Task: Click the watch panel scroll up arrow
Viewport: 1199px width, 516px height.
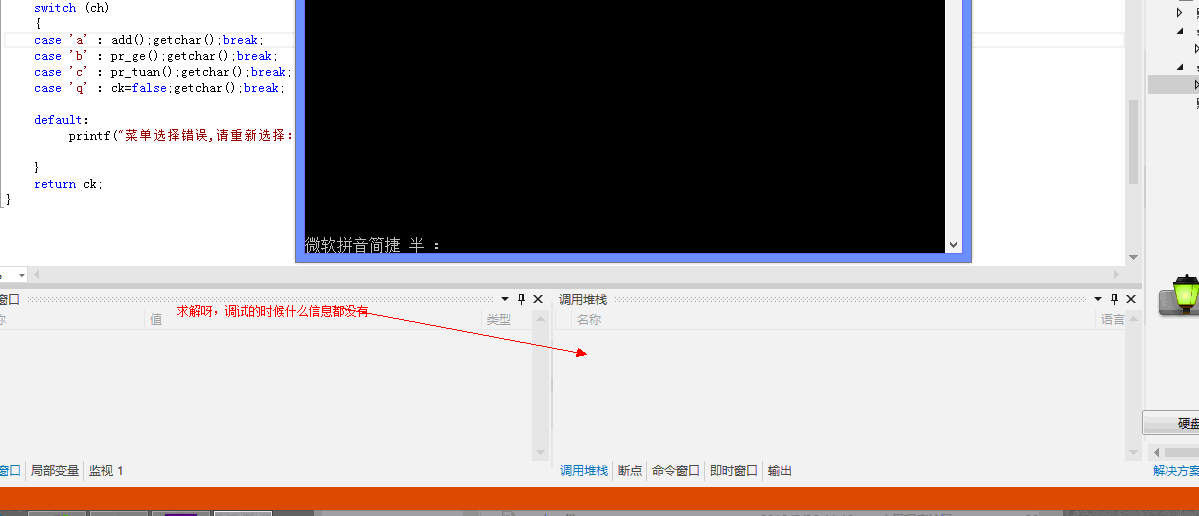Action: coord(541,320)
